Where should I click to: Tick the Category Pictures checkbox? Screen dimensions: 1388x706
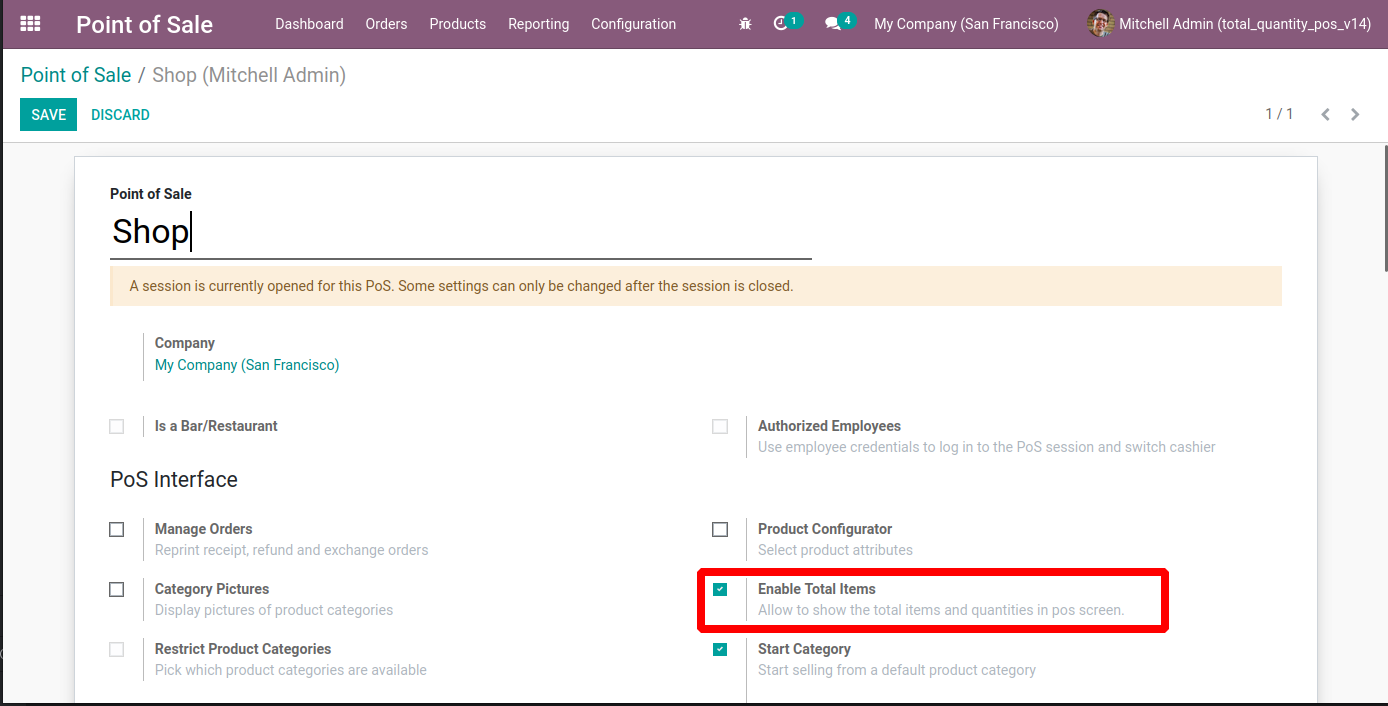pyautogui.click(x=117, y=589)
